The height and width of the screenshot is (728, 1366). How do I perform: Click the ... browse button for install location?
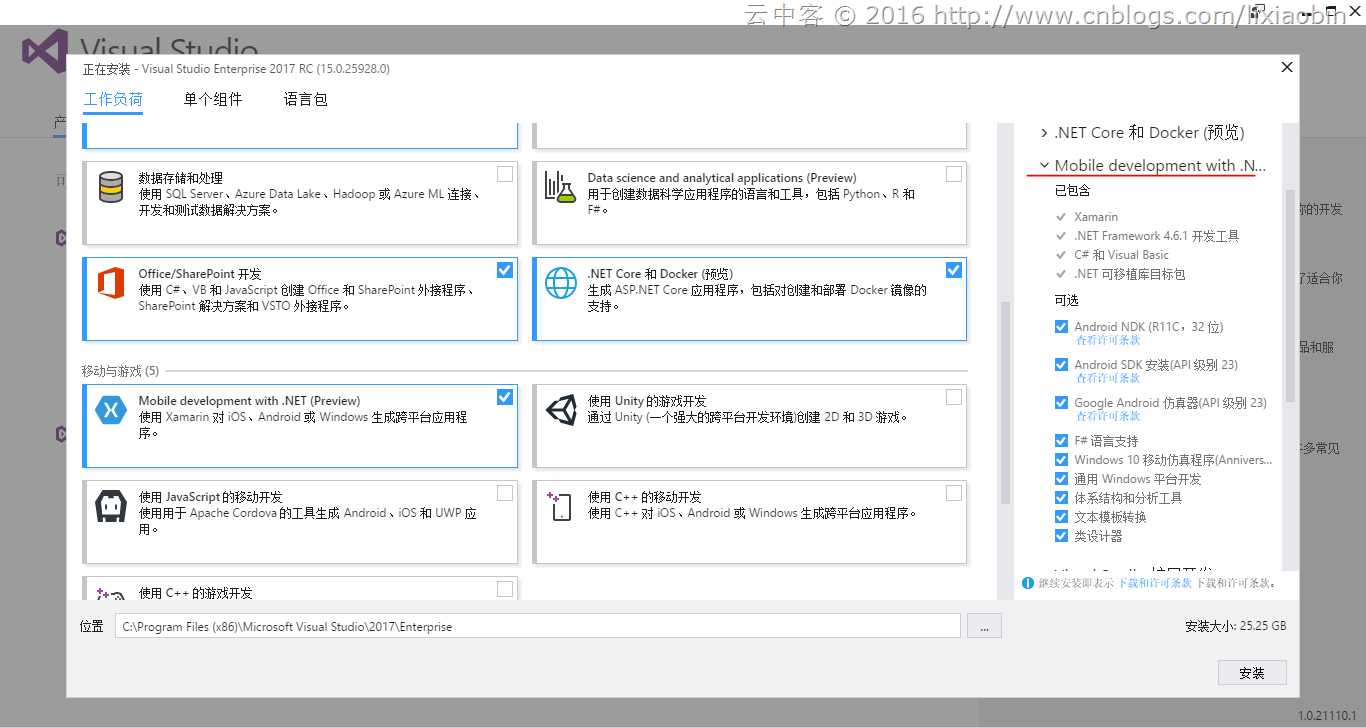tap(984, 626)
